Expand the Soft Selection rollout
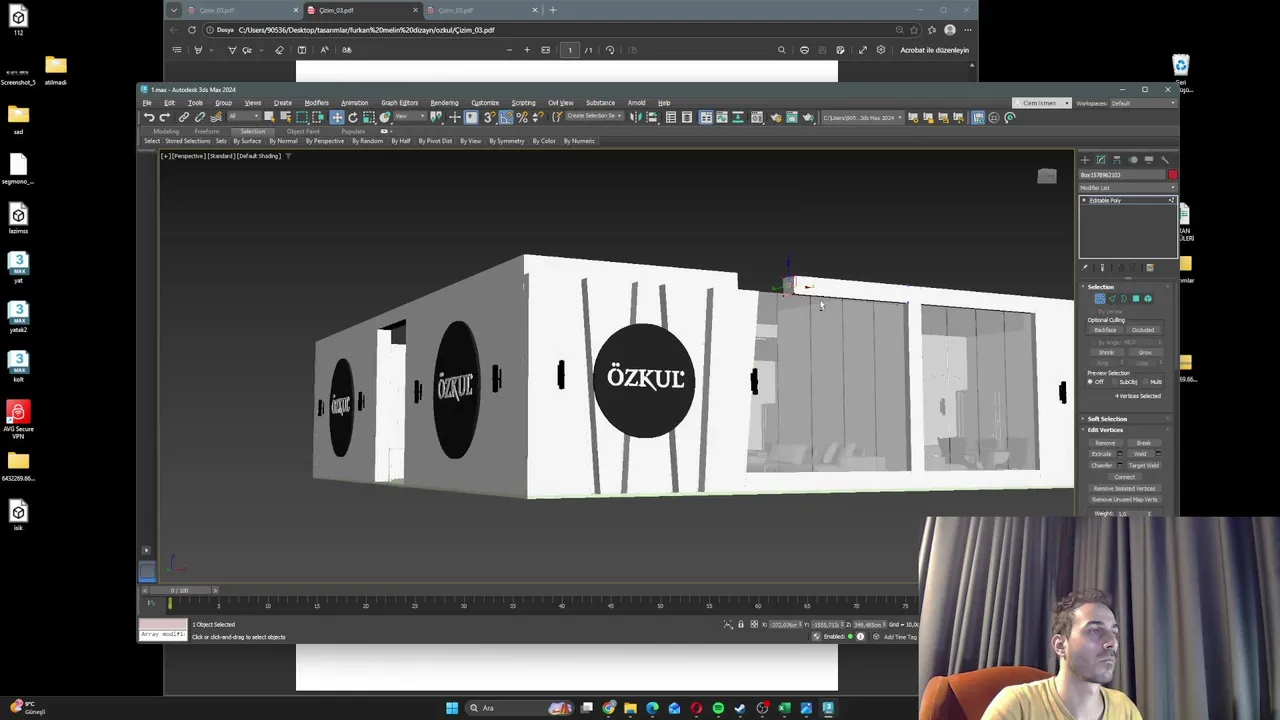 pos(1107,419)
